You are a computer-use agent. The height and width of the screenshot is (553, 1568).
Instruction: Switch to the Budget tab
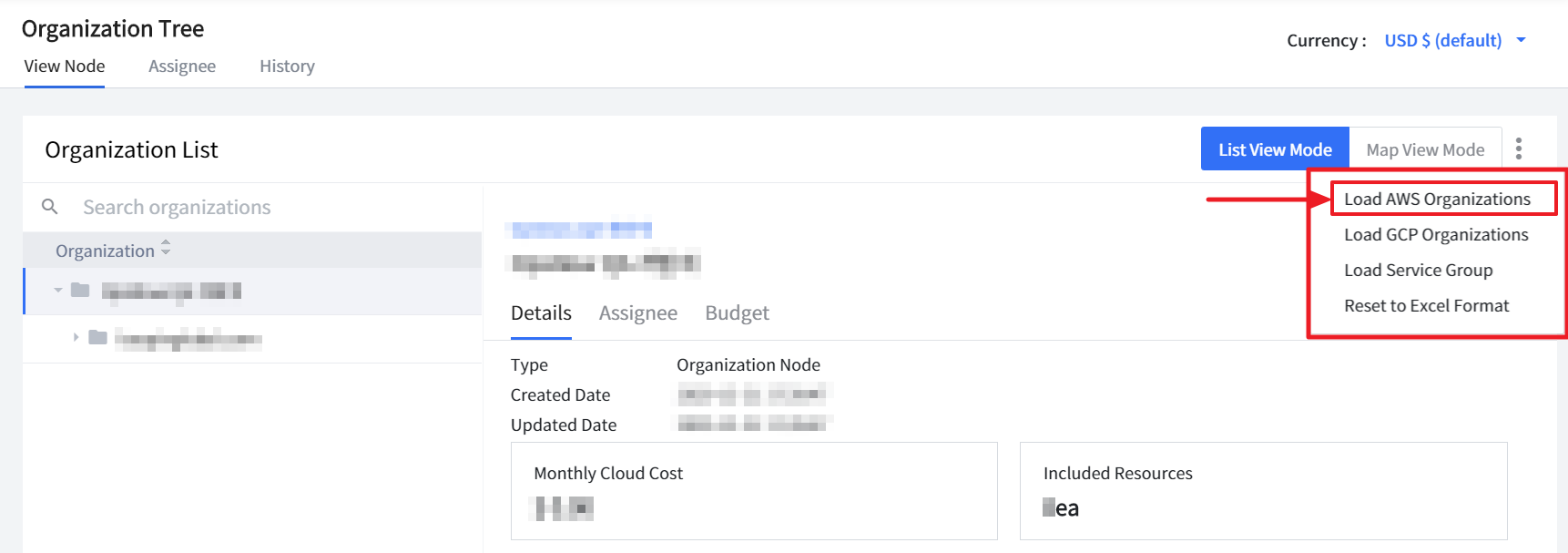(x=737, y=312)
